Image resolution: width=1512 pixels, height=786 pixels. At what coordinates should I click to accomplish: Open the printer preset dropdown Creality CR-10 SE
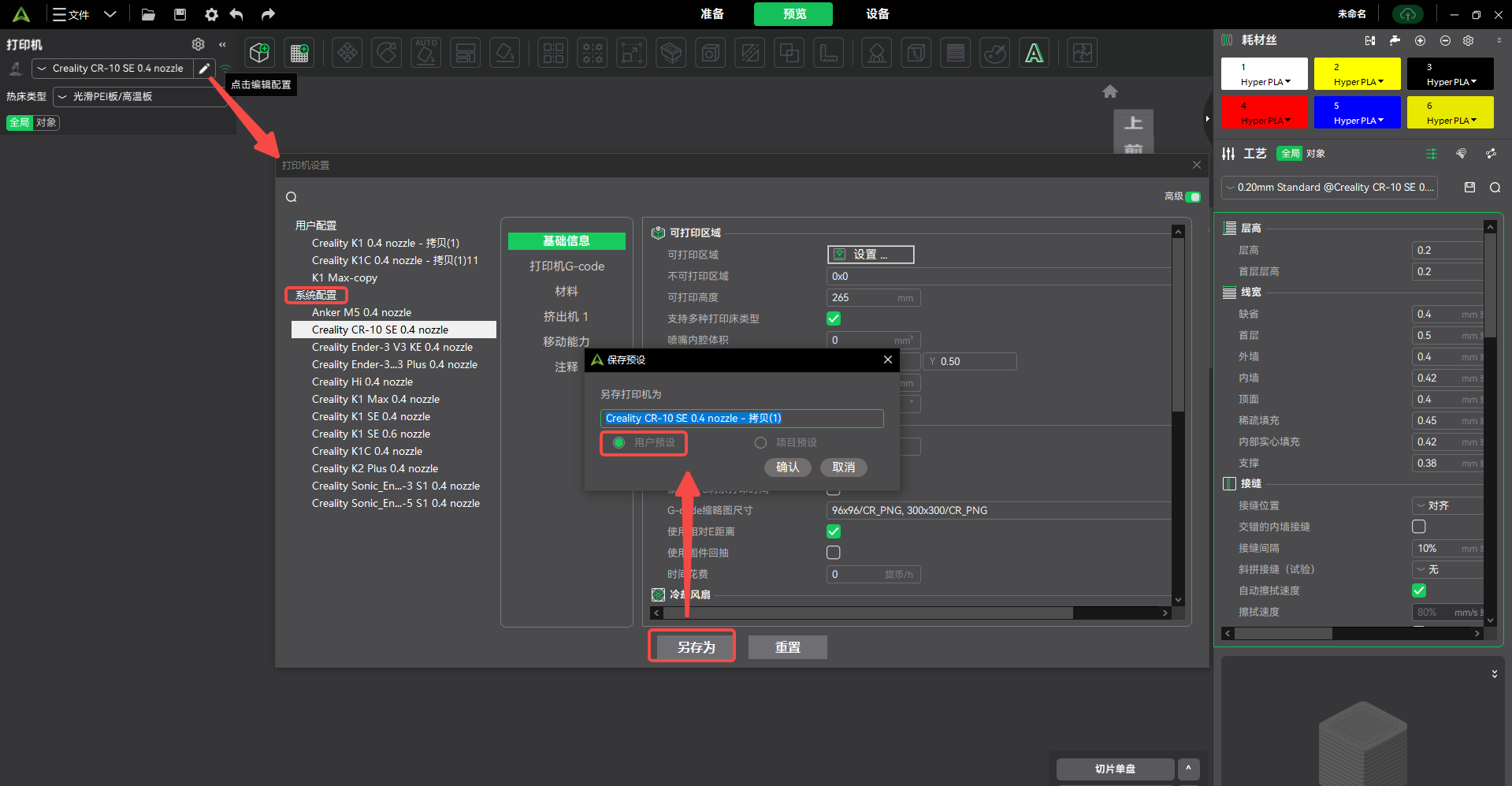click(113, 69)
